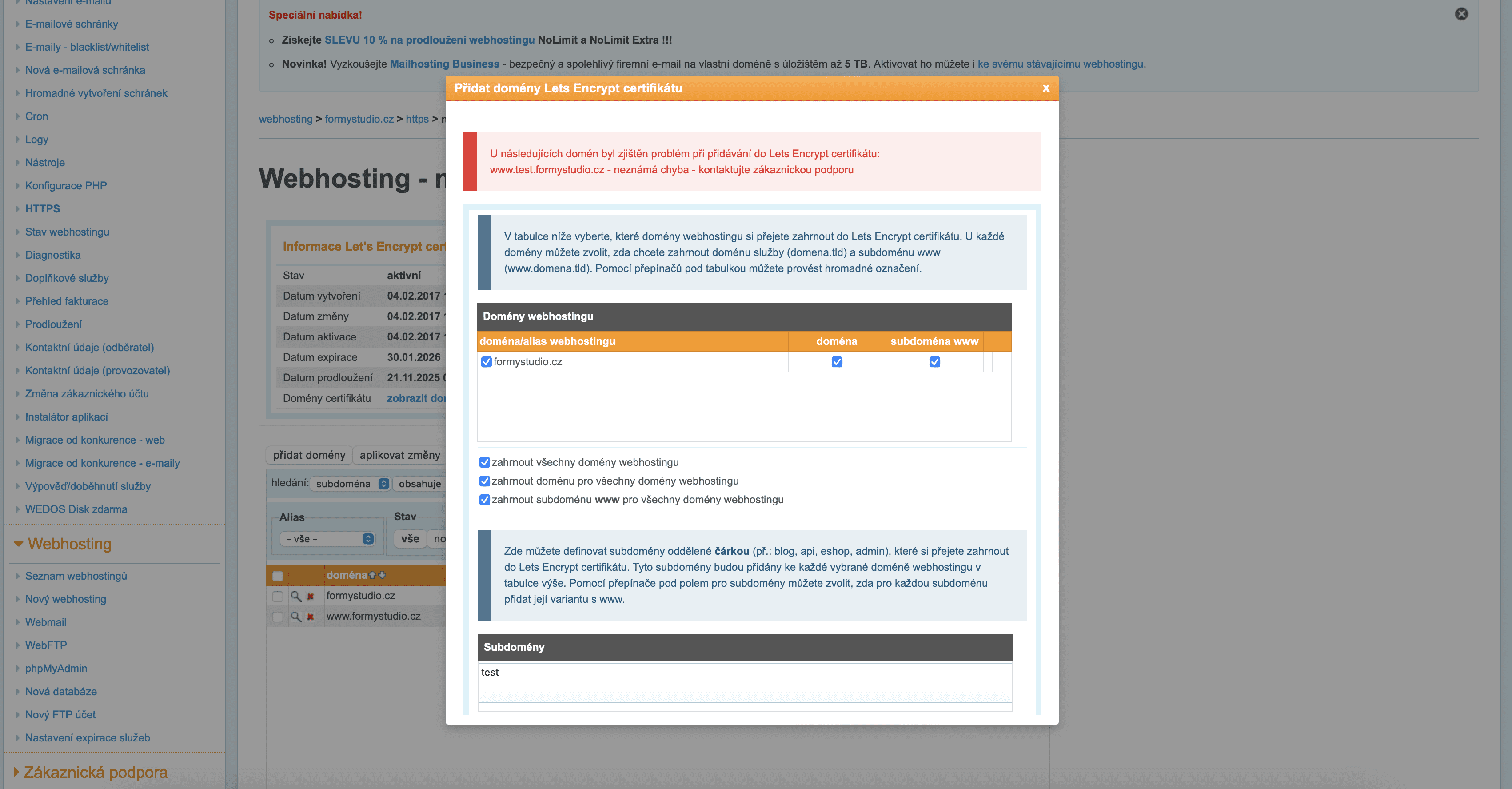The width and height of the screenshot is (1512, 789).
Task: Open Konfigurace PHP sidebar item
Action: 66,185
